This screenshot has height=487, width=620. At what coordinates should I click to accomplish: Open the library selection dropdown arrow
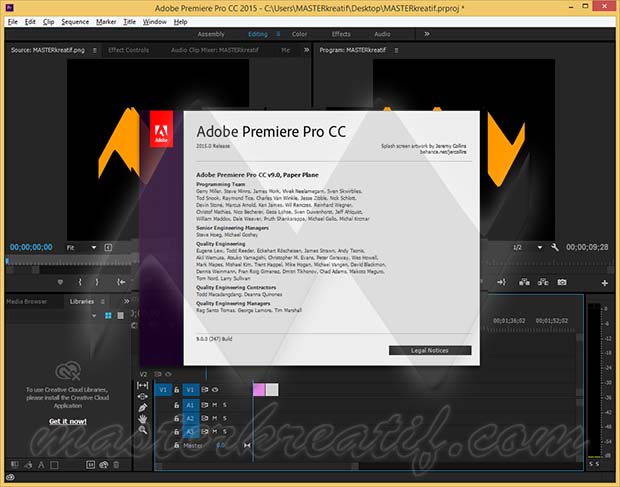(x=94, y=316)
